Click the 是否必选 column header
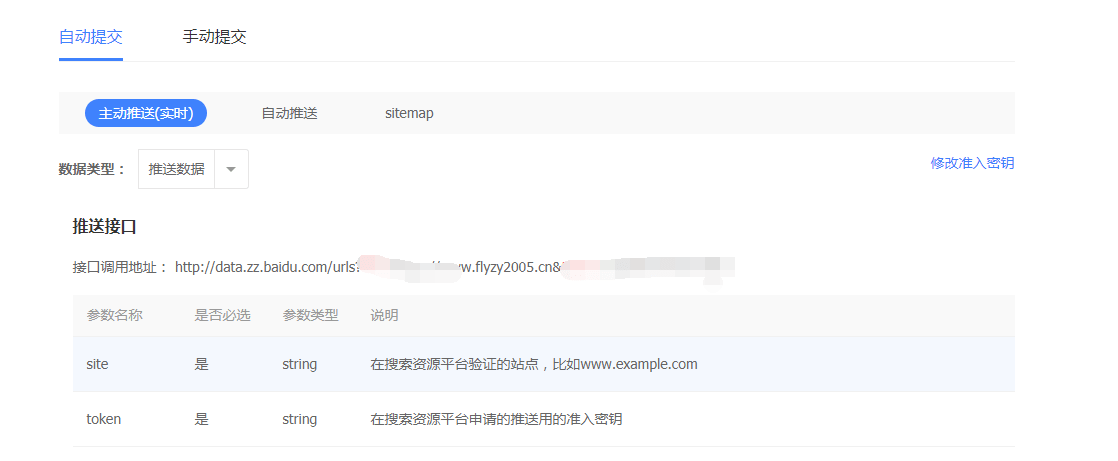Image resolution: width=1118 pixels, height=461 pixels. coord(222,315)
